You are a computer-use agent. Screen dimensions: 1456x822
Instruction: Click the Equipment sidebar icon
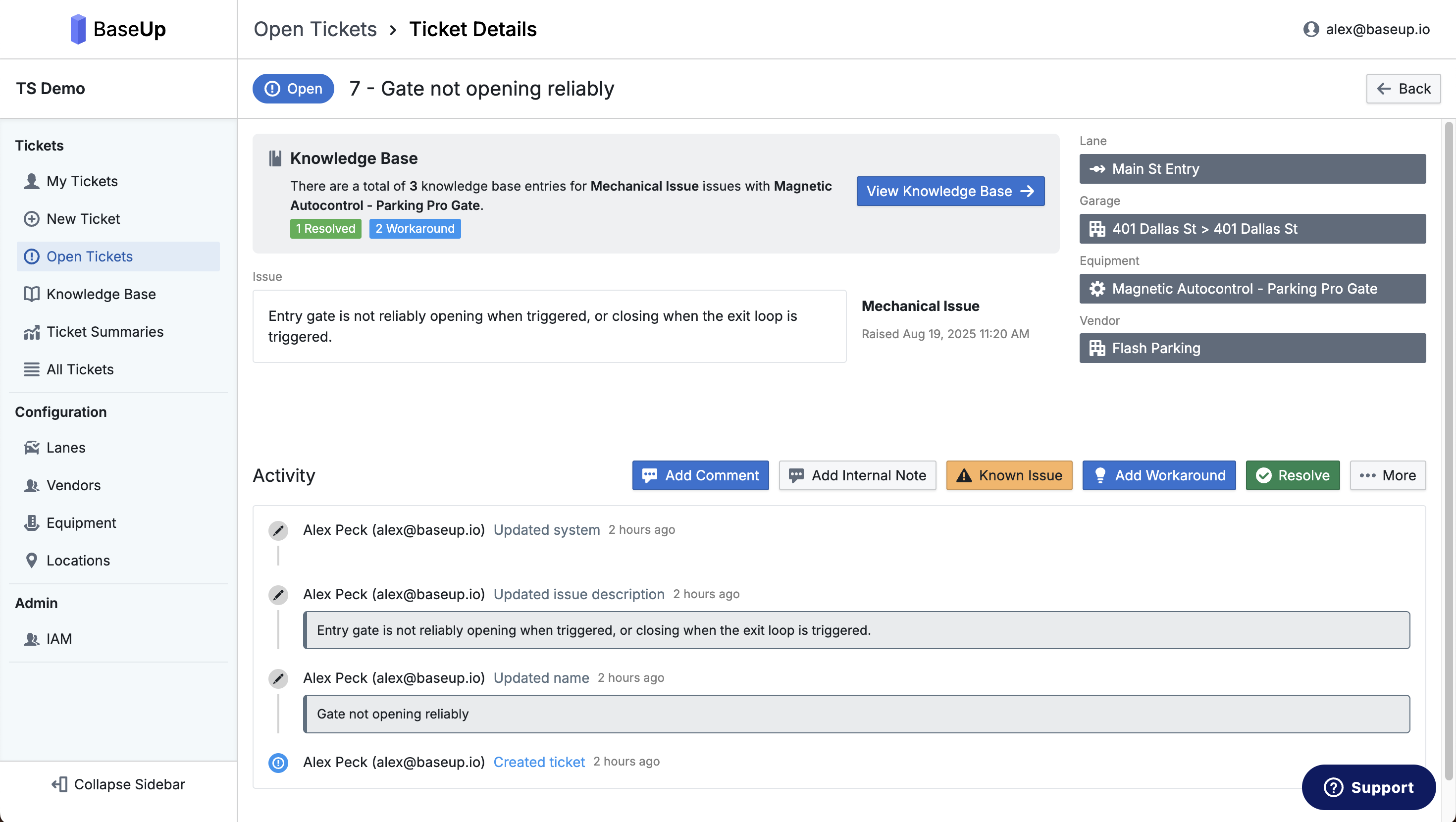(x=32, y=523)
